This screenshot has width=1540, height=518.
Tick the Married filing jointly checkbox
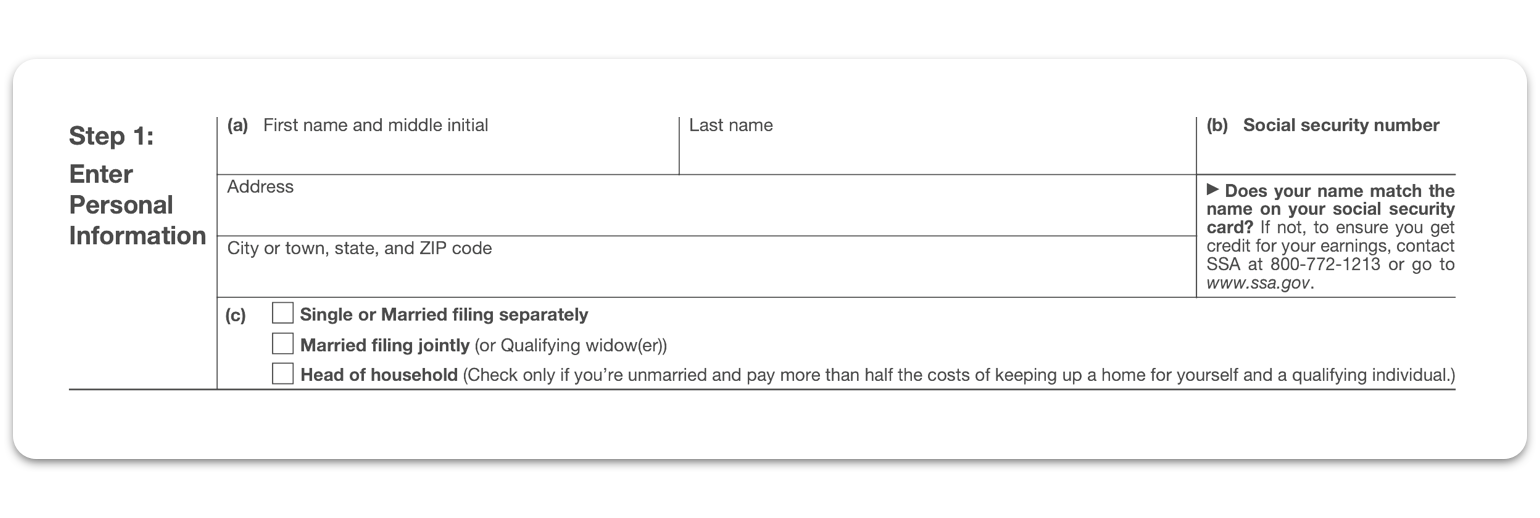283,345
